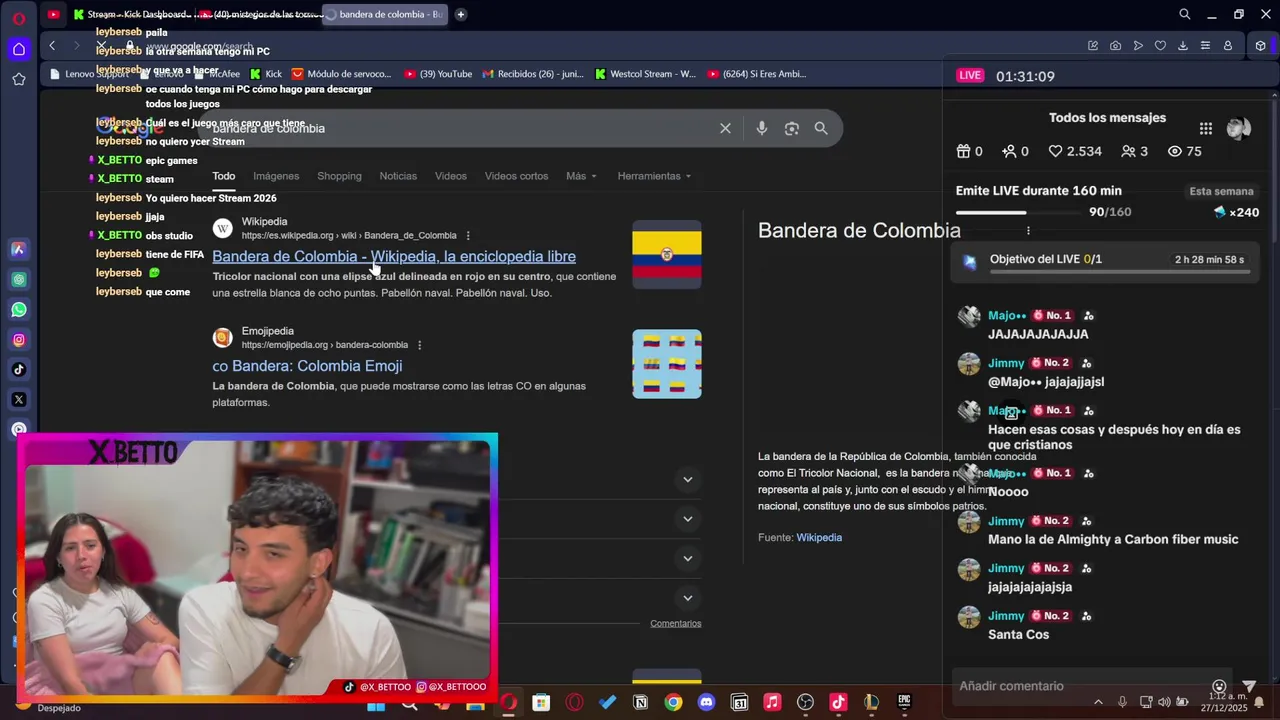The width and height of the screenshot is (1280, 720).
Task: Open Colombia flag thumbnail of Wikipedia result
Action: click(x=667, y=254)
